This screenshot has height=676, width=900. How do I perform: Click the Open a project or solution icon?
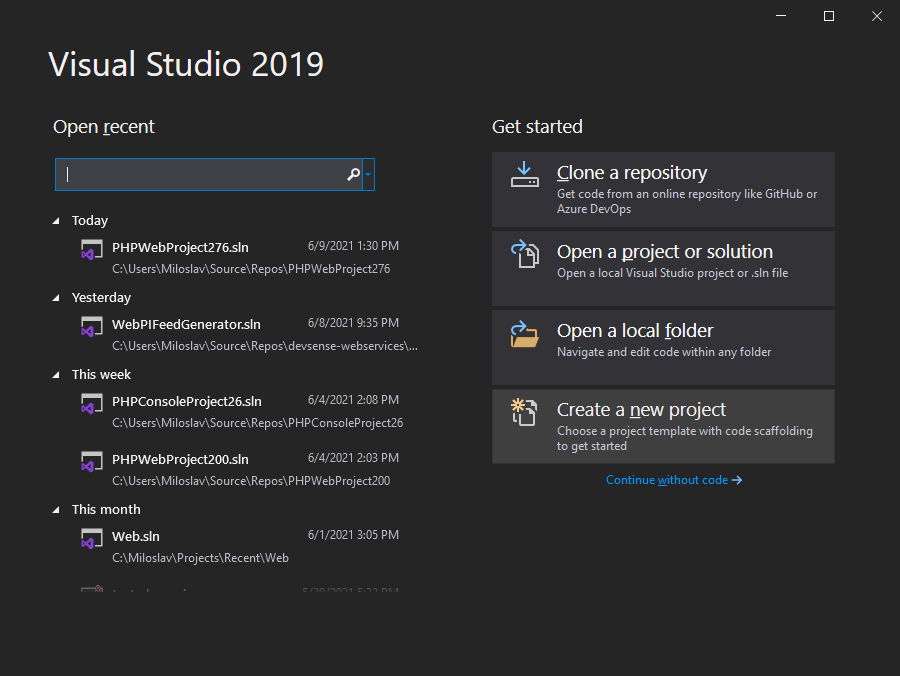525,254
